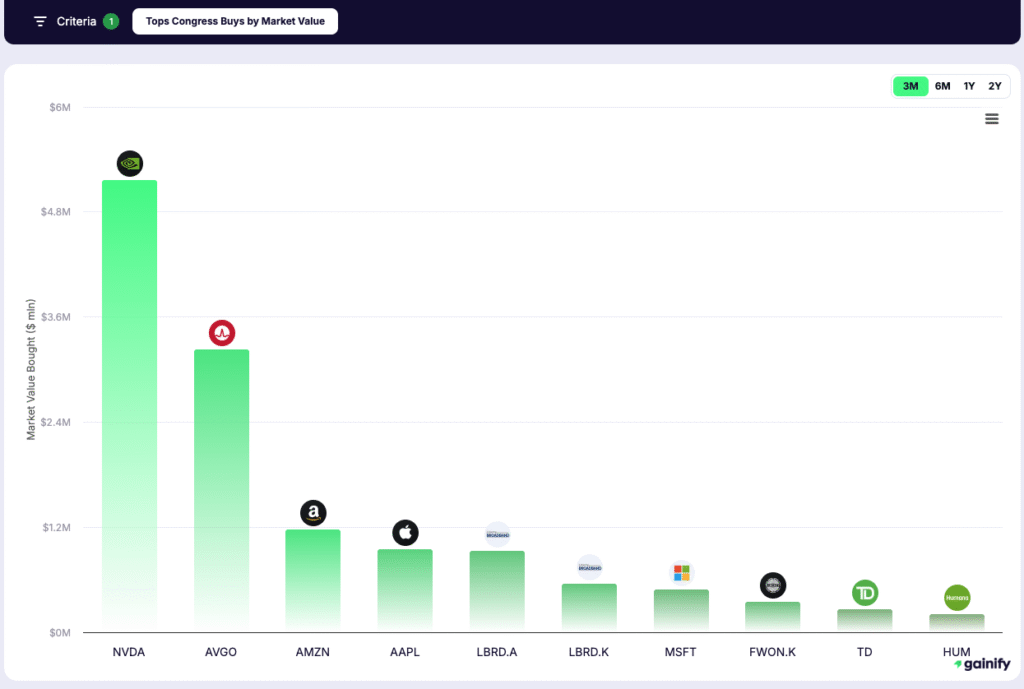This screenshot has width=1024, height=689.
Task: Open the chart hamburger menu
Action: 992,119
